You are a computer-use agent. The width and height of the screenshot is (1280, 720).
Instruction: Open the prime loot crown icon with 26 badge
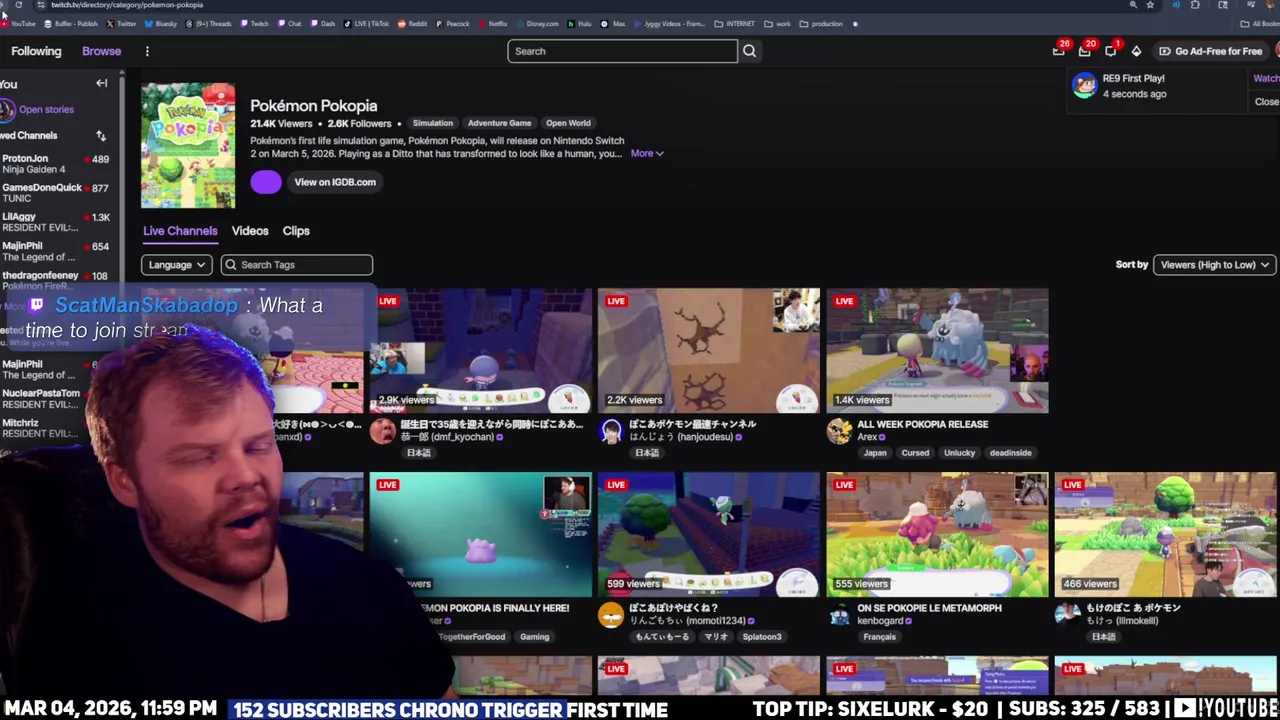[x=1059, y=51]
